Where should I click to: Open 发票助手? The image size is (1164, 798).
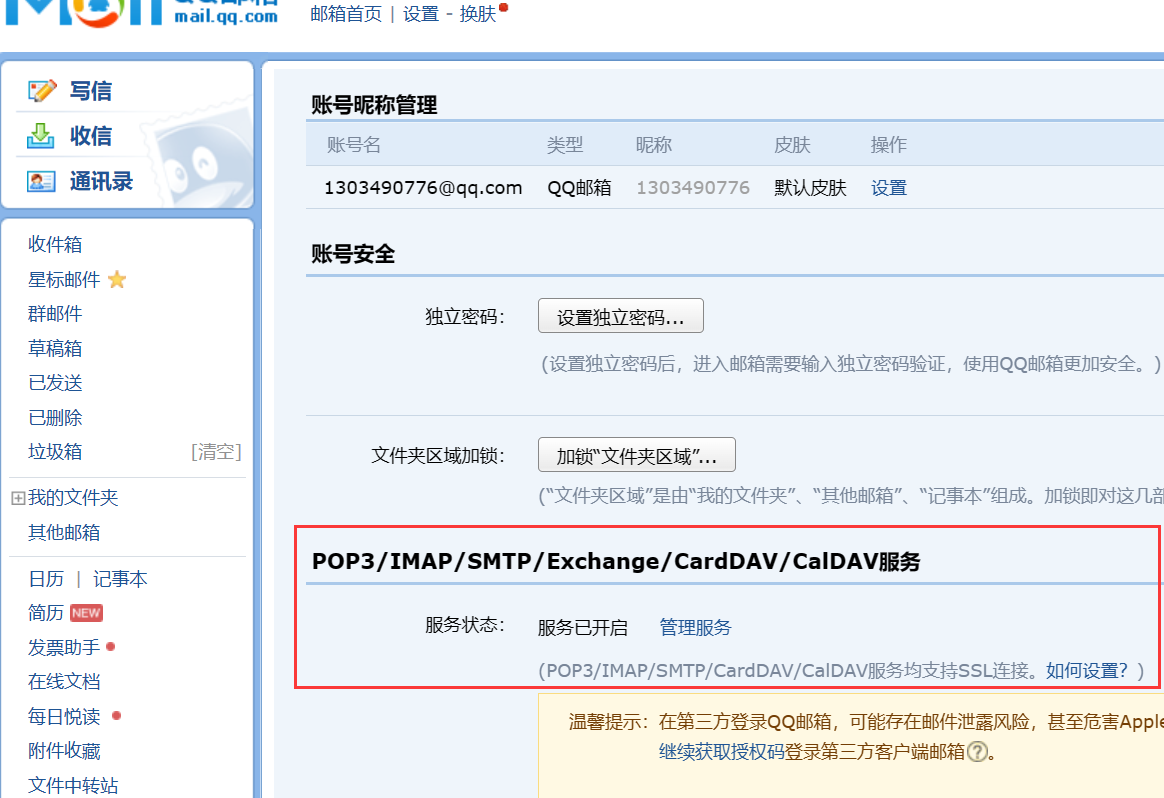coord(64,647)
